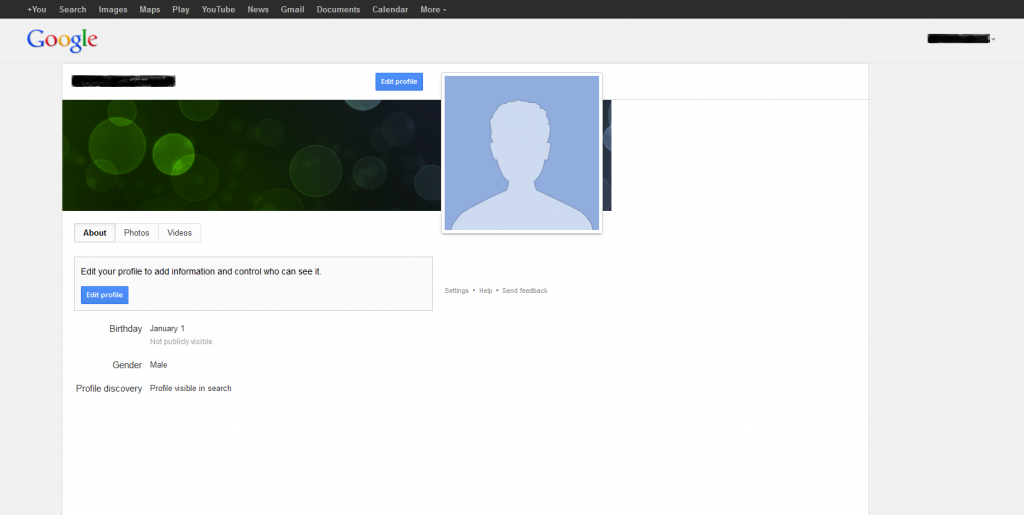Select the About tab
Image resolution: width=1024 pixels, height=515 pixels.
pyautogui.click(x=95, y=233)
